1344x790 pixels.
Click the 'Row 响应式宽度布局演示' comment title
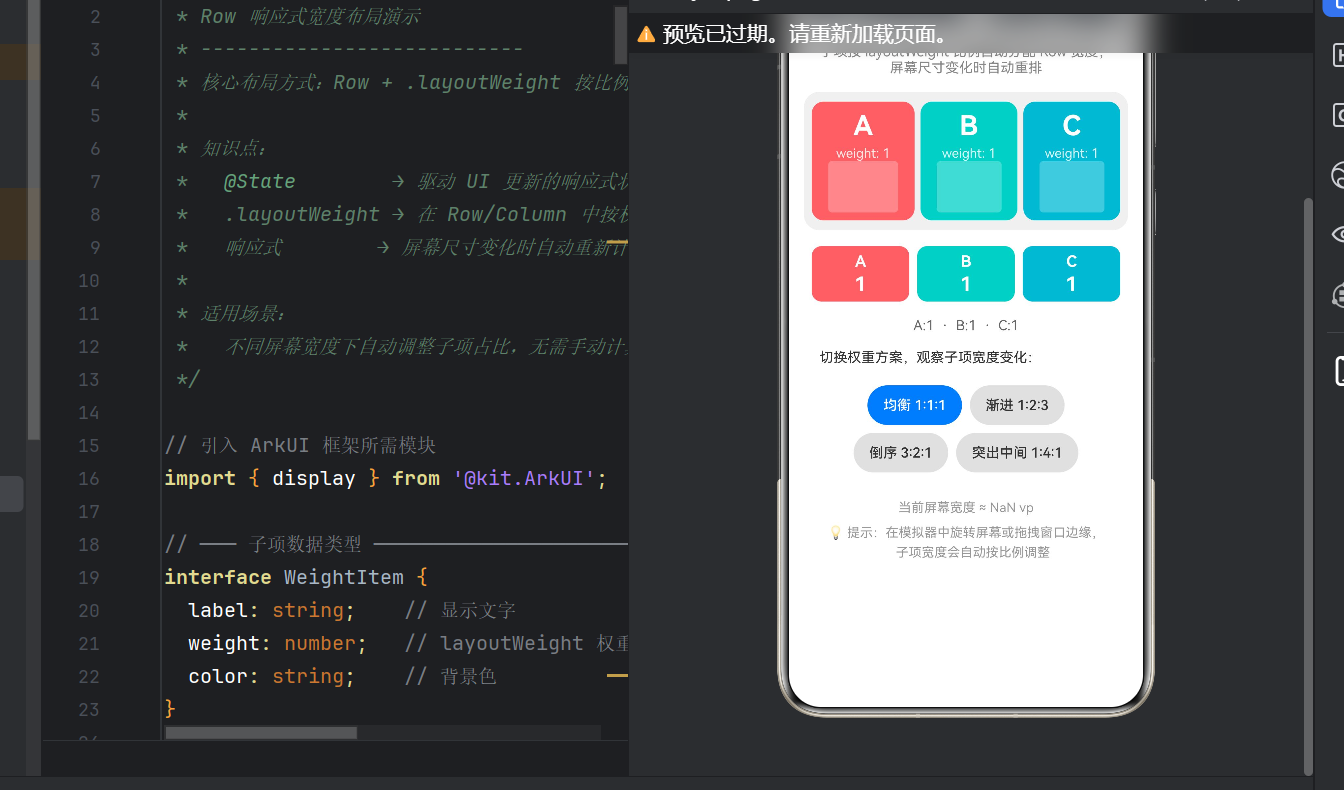[310, 16]
